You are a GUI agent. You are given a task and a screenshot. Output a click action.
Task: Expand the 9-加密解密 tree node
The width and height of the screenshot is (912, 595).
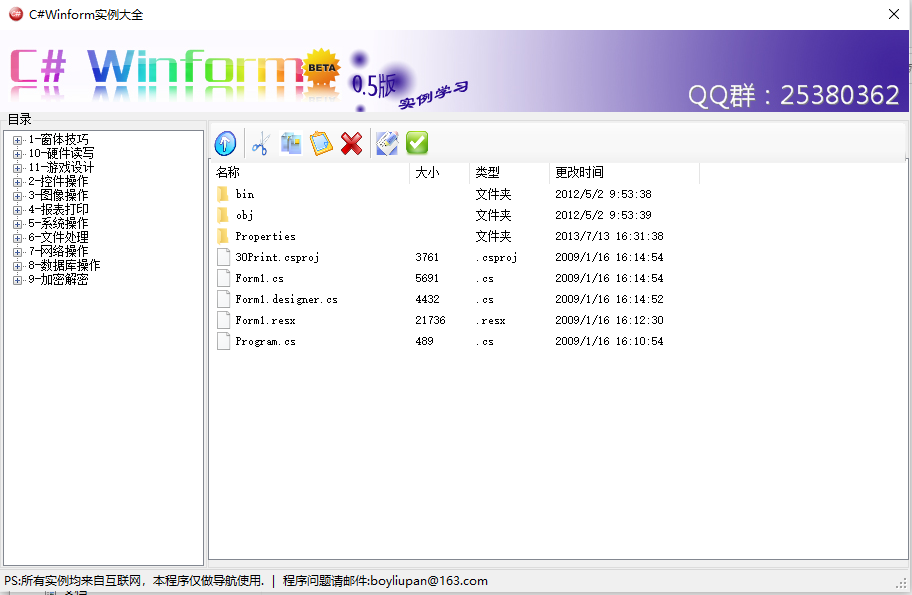(x=17, y=280)
